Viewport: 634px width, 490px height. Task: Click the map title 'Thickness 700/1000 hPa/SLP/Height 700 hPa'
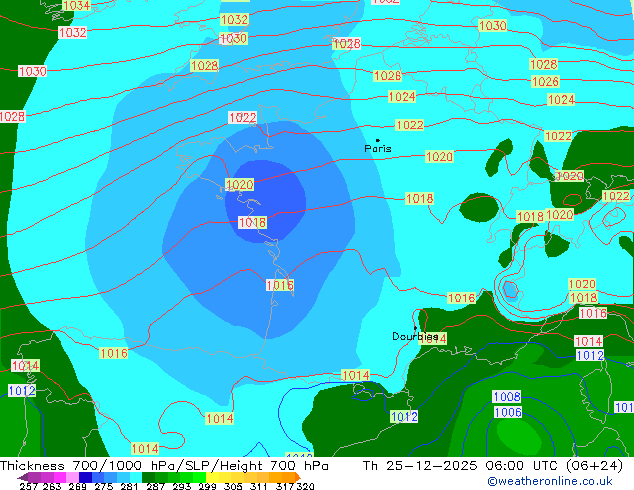(x=164, y=466)
